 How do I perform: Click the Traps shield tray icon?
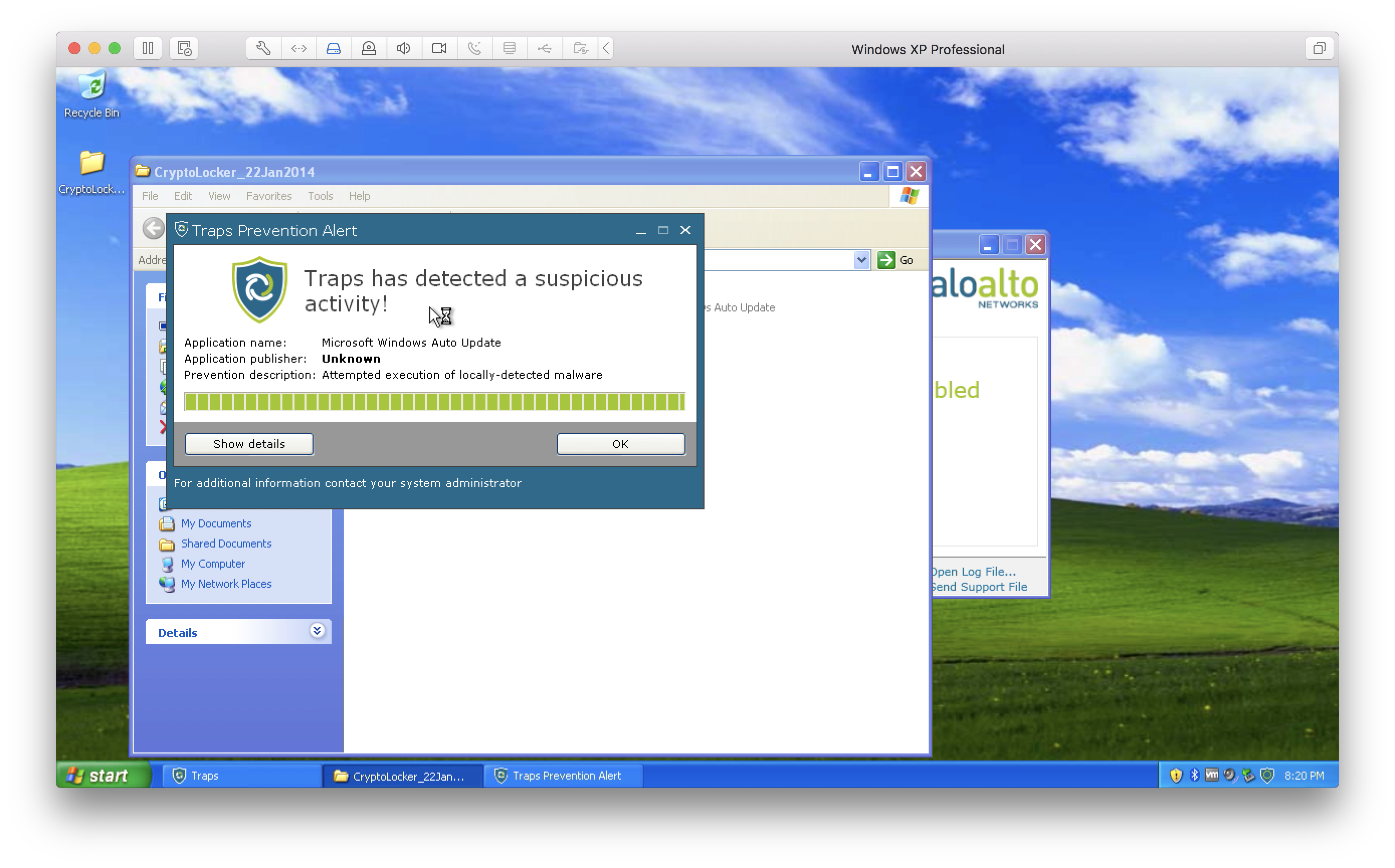pos(1268,776)
